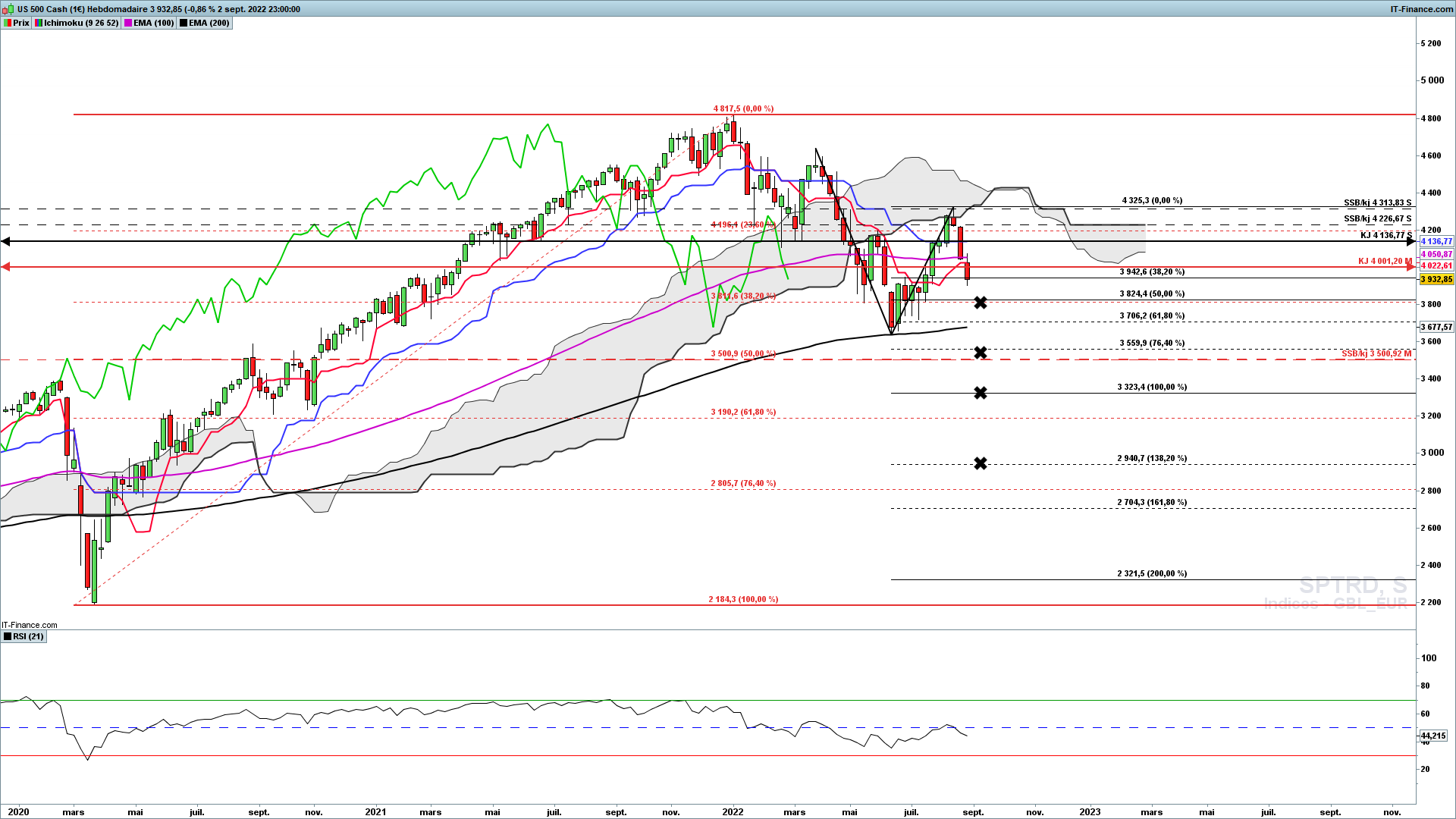This screenshot has height=819, width=1456.
Task: Click the US 500 Cash Hebdomadaire chart title
Action: [x=158, y=9]
